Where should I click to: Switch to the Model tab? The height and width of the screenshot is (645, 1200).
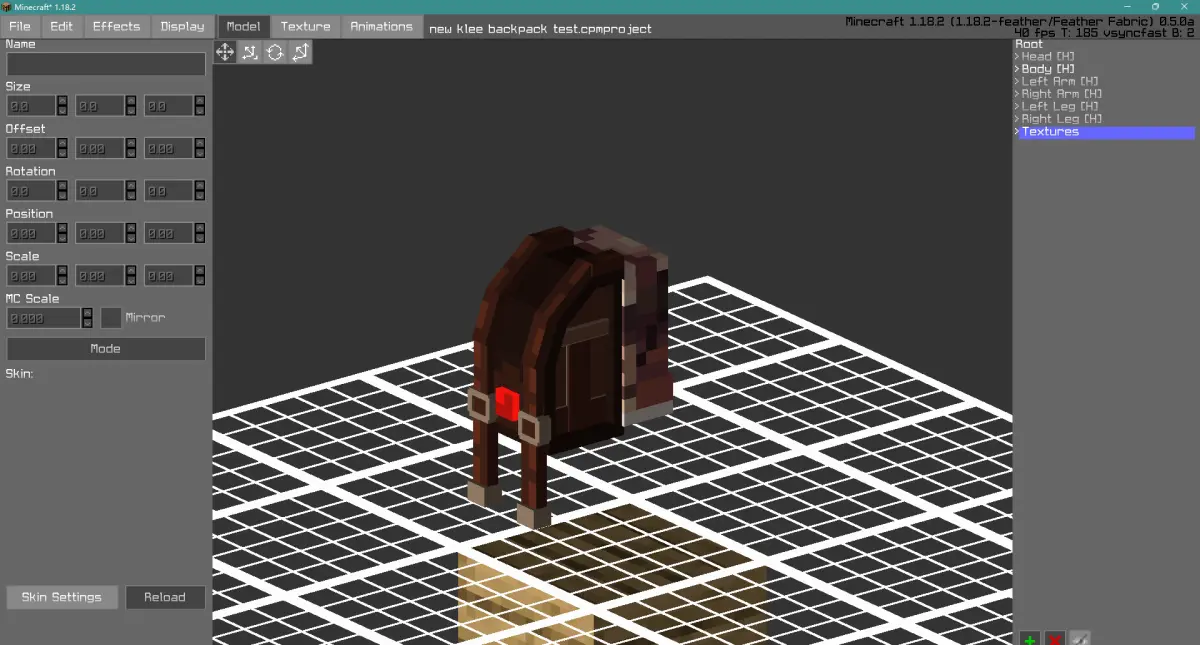(x=243, y=26)
